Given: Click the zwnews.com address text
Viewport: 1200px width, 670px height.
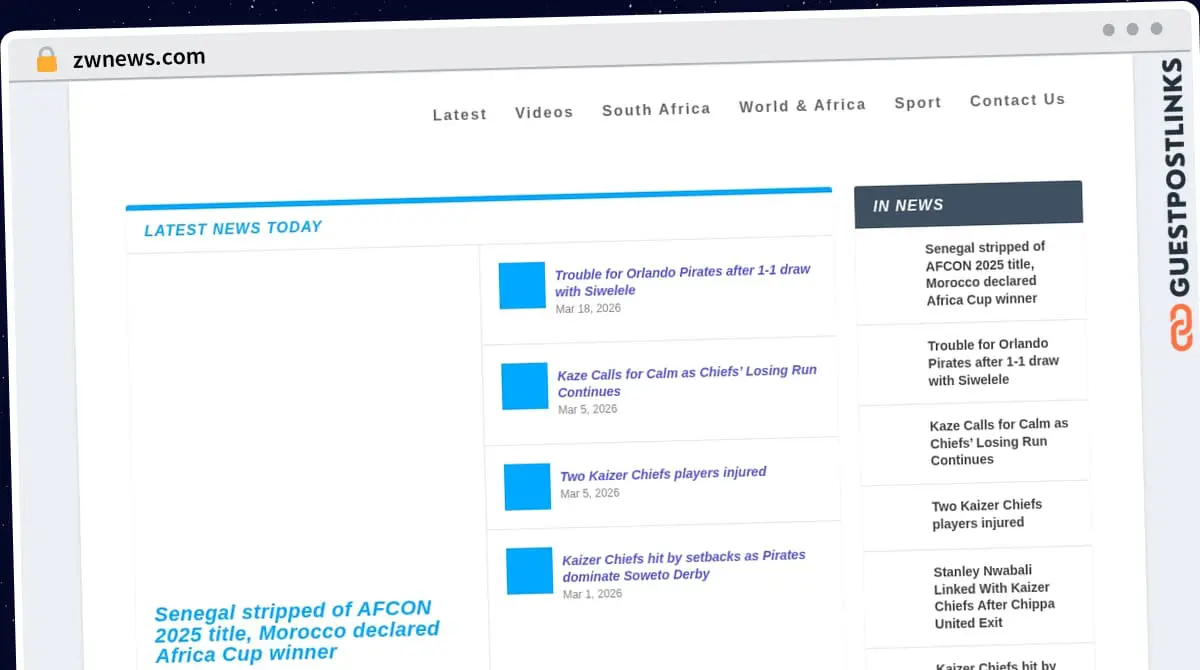Looking at the screenshot, I should pos(139,58).
